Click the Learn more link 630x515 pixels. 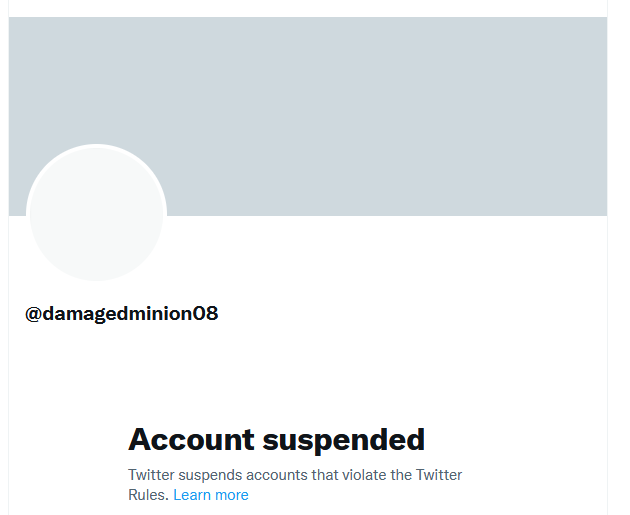click(x=211, y=495)
